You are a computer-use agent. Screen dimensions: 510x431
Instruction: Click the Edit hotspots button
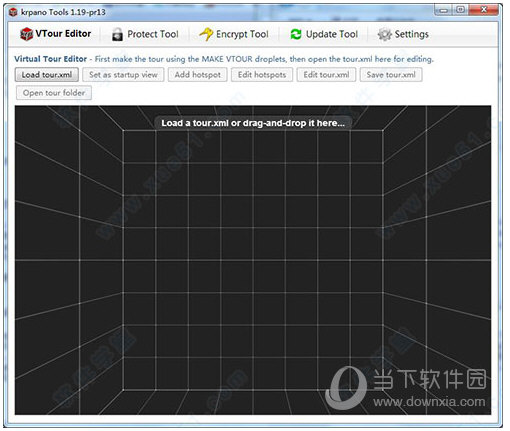(x=262, y=75)
